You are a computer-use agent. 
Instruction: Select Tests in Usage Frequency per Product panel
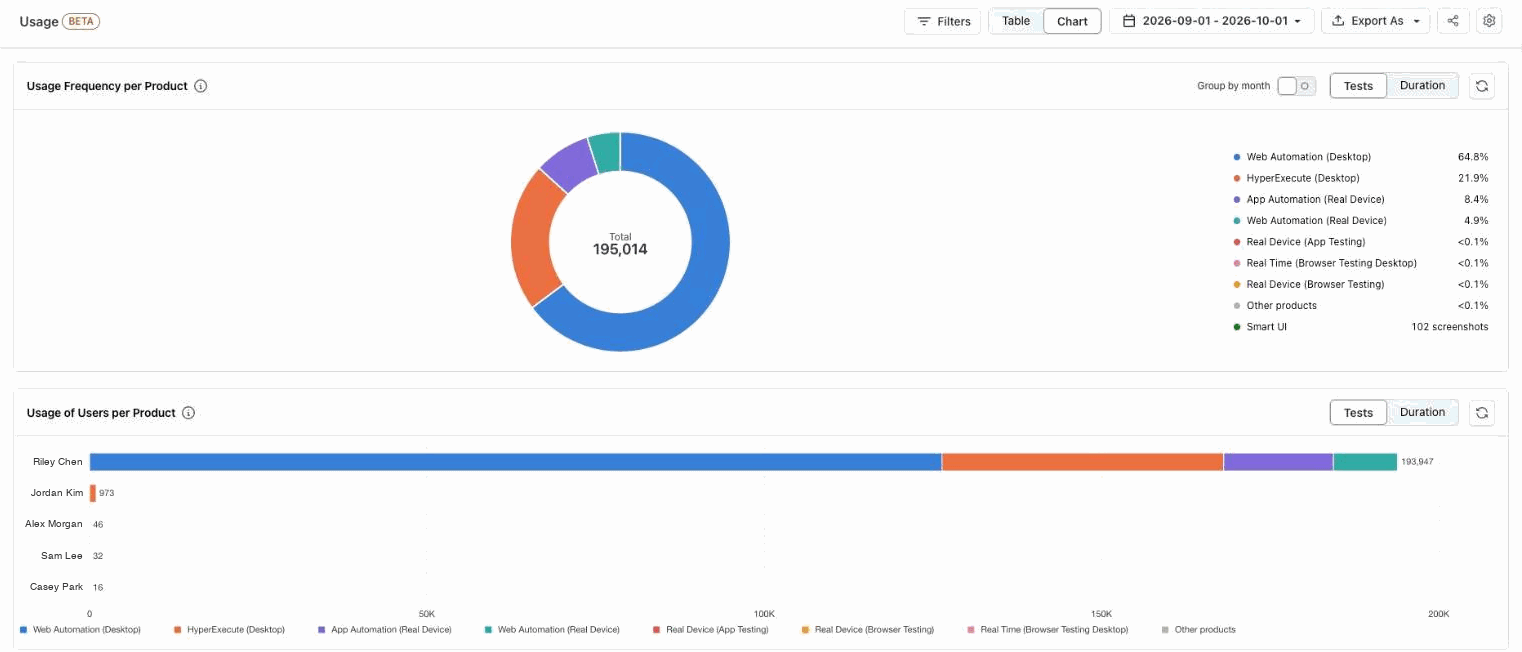[x=1358, y=86]
